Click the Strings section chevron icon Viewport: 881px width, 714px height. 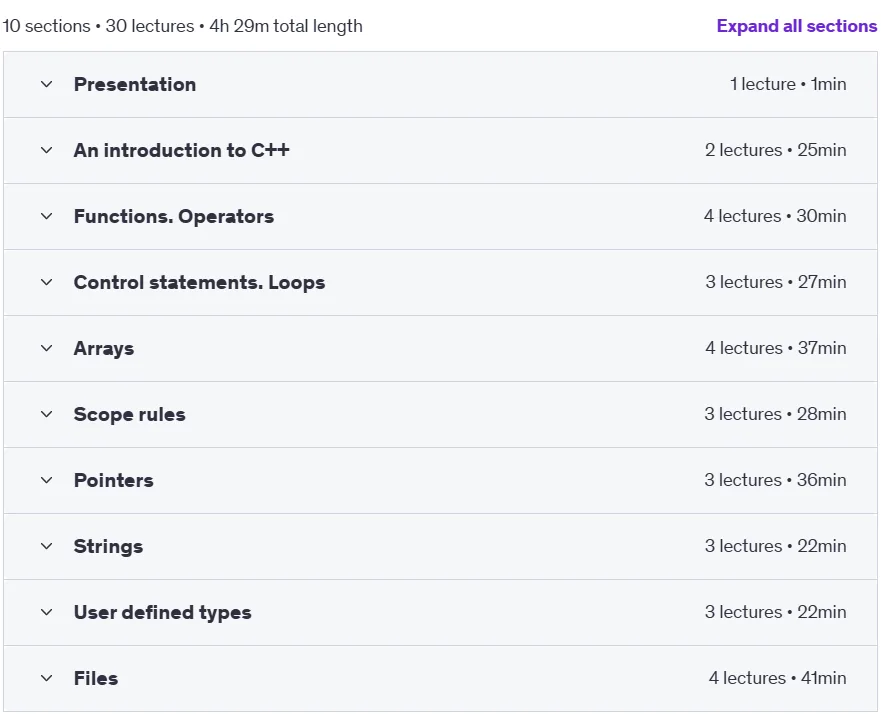(x=47, y=547)
